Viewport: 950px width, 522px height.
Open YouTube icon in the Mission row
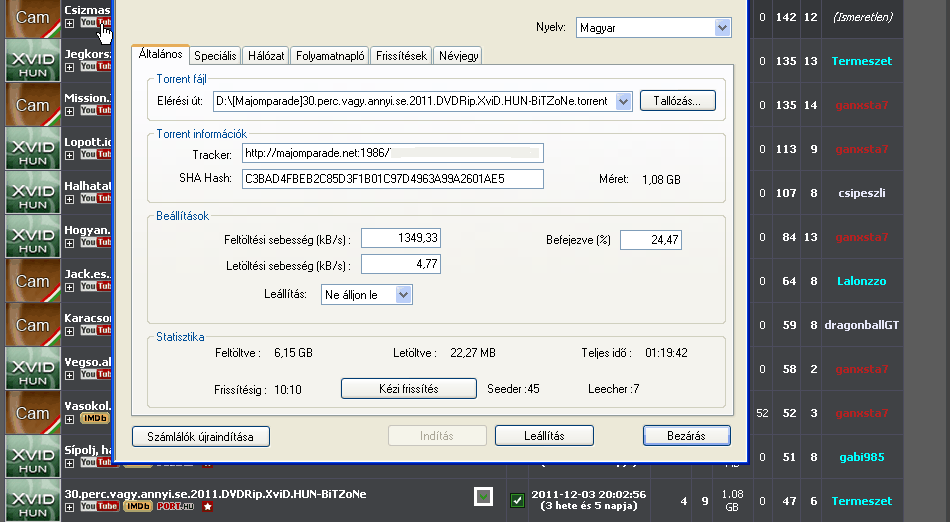point(96,110)
